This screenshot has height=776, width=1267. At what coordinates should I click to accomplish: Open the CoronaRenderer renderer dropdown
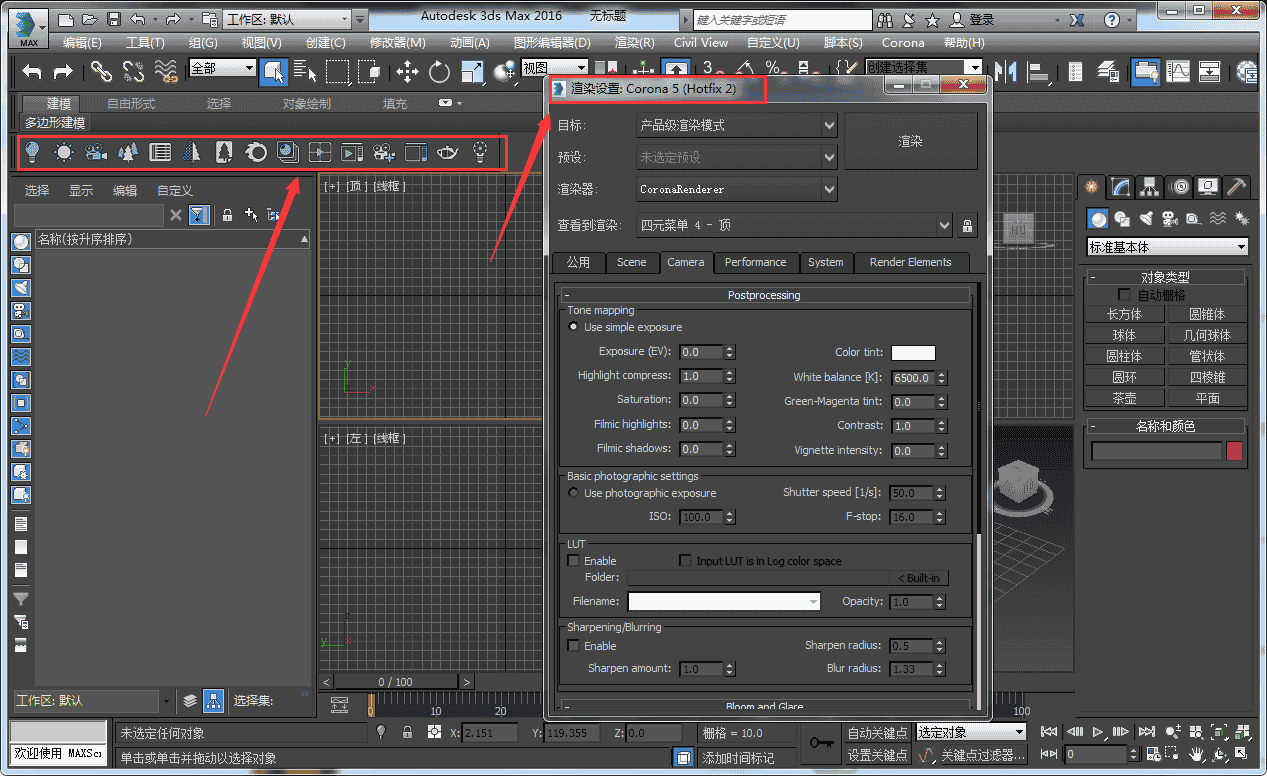737,189
